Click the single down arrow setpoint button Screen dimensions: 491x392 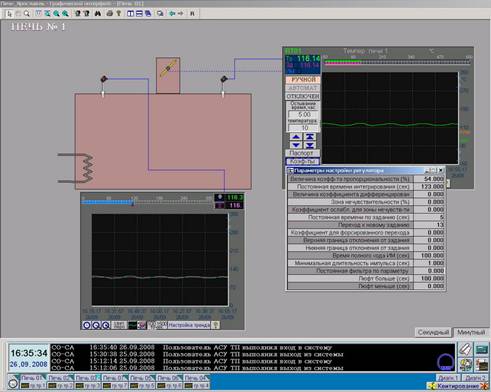pos(296,145)
